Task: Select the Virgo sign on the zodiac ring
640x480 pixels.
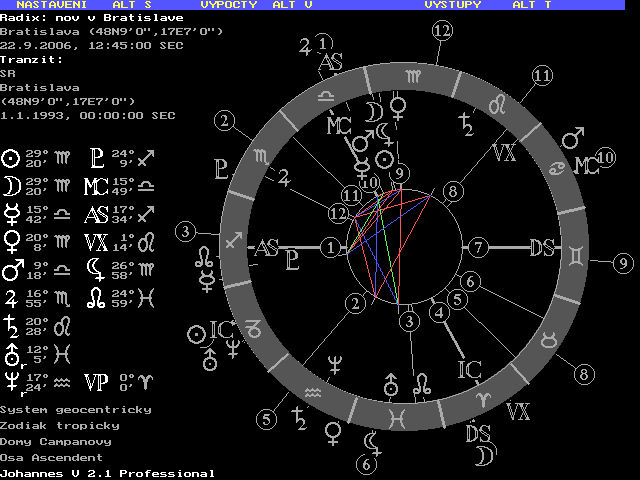Action: [413, 75]
